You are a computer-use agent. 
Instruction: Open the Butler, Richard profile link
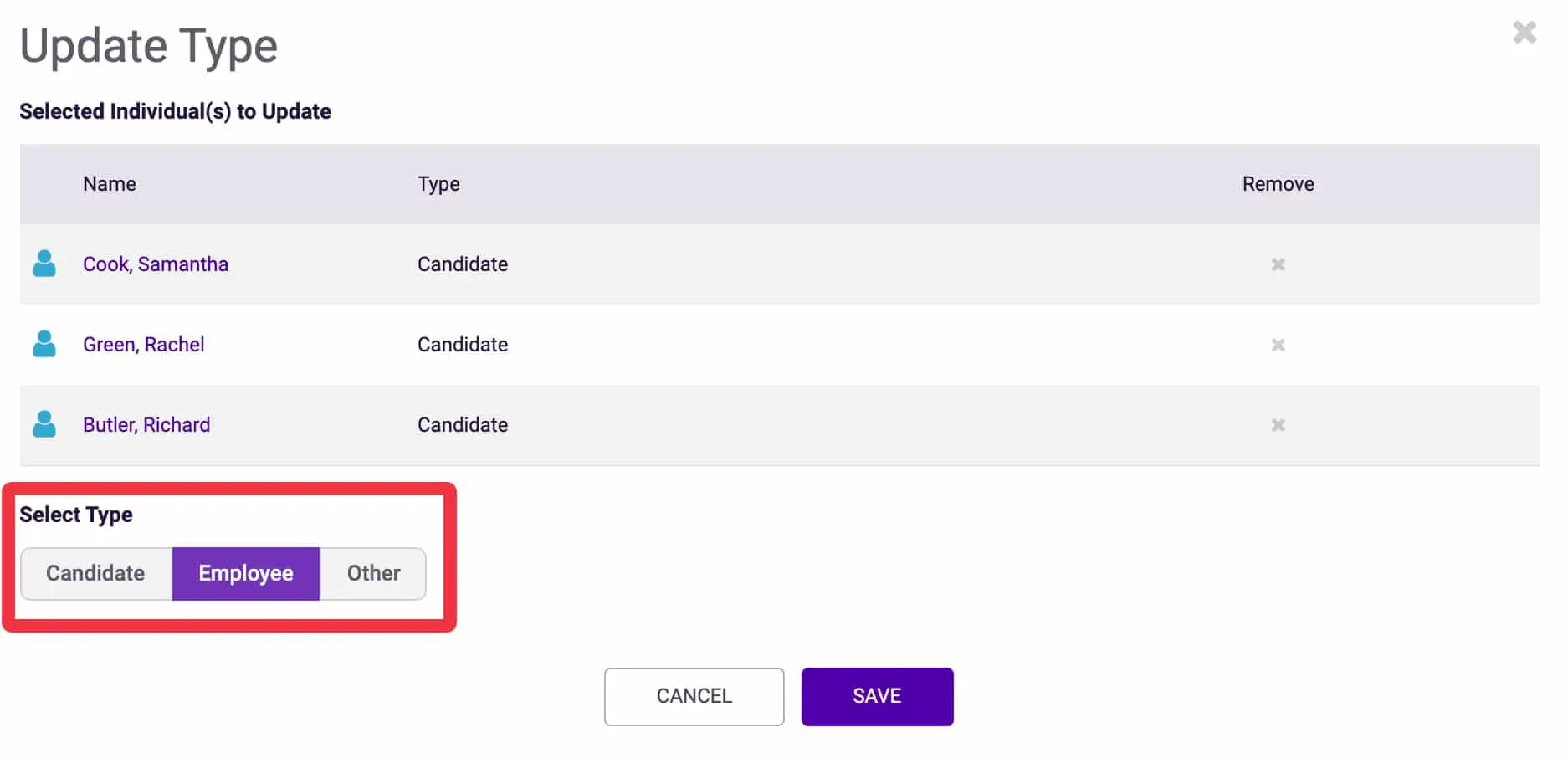click(146, 425)
